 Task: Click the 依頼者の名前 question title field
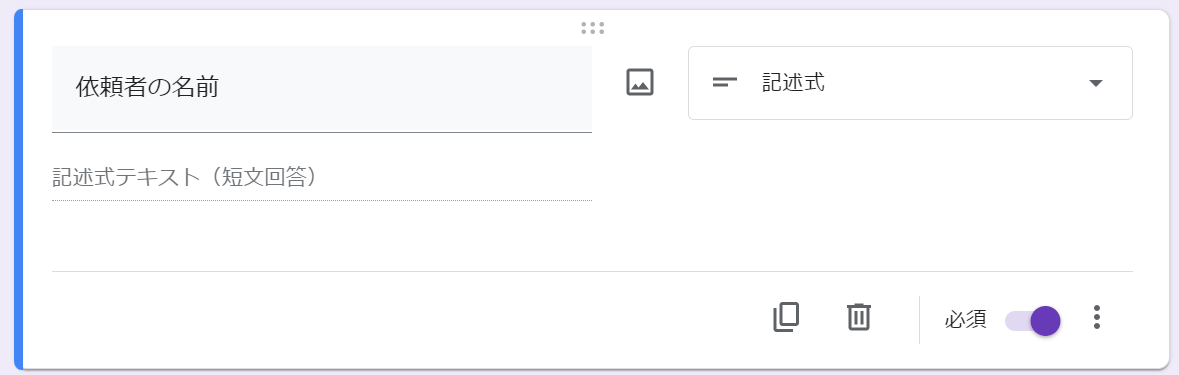[x=322, y=89]
